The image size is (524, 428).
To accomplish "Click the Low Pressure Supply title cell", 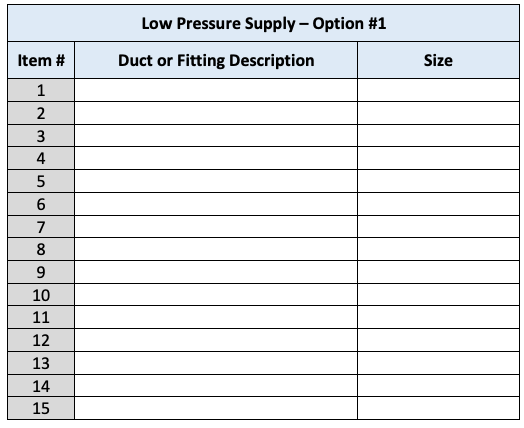I will coord(263,23).
